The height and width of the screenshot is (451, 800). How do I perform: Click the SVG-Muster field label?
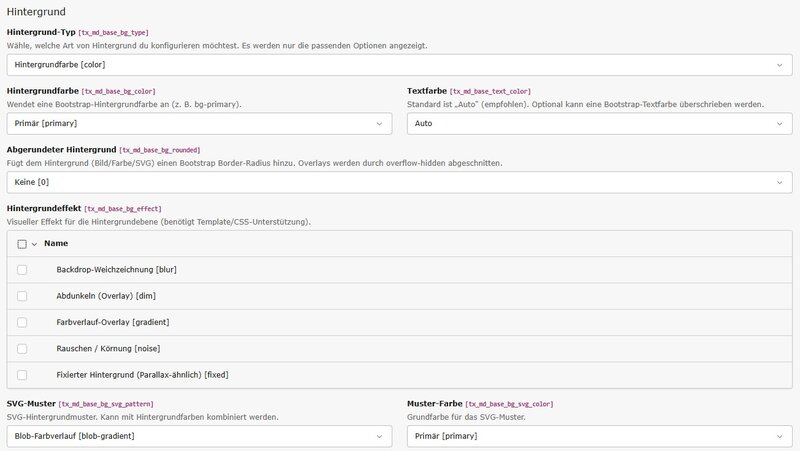31,404
